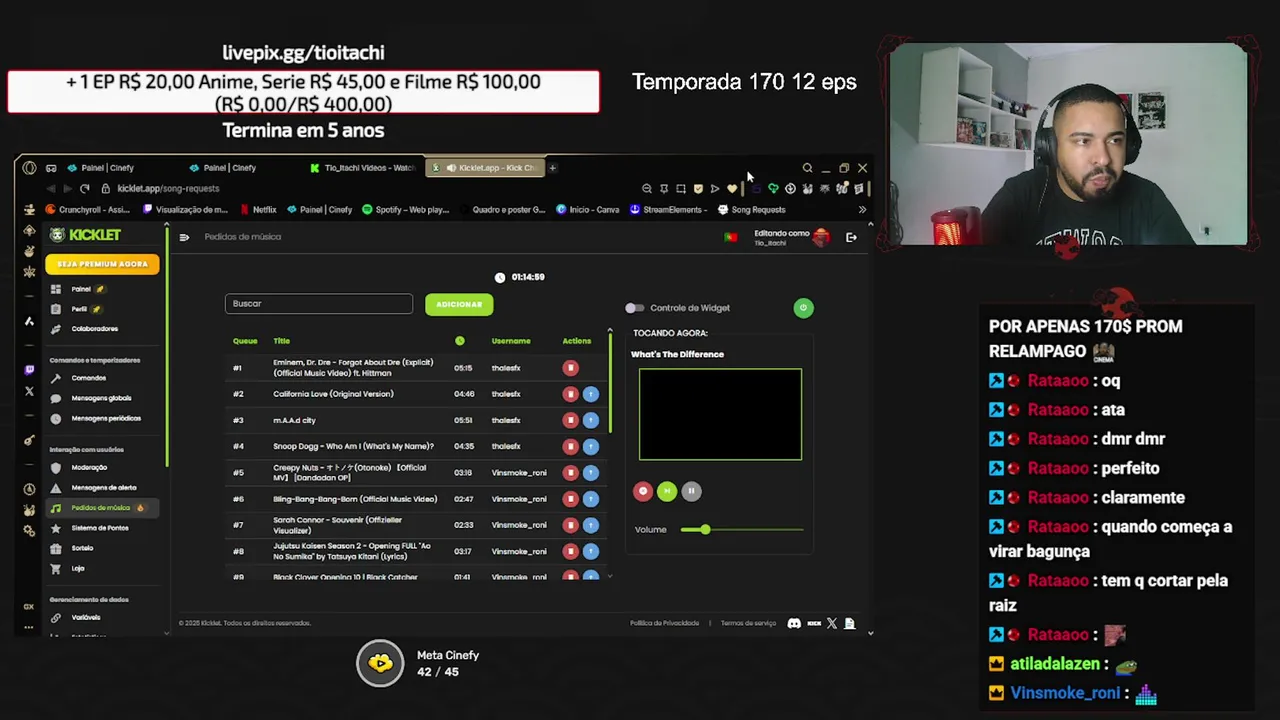Collapse the sidebar with the menu icon
The image size is (1280, 720).
[184, 237]
